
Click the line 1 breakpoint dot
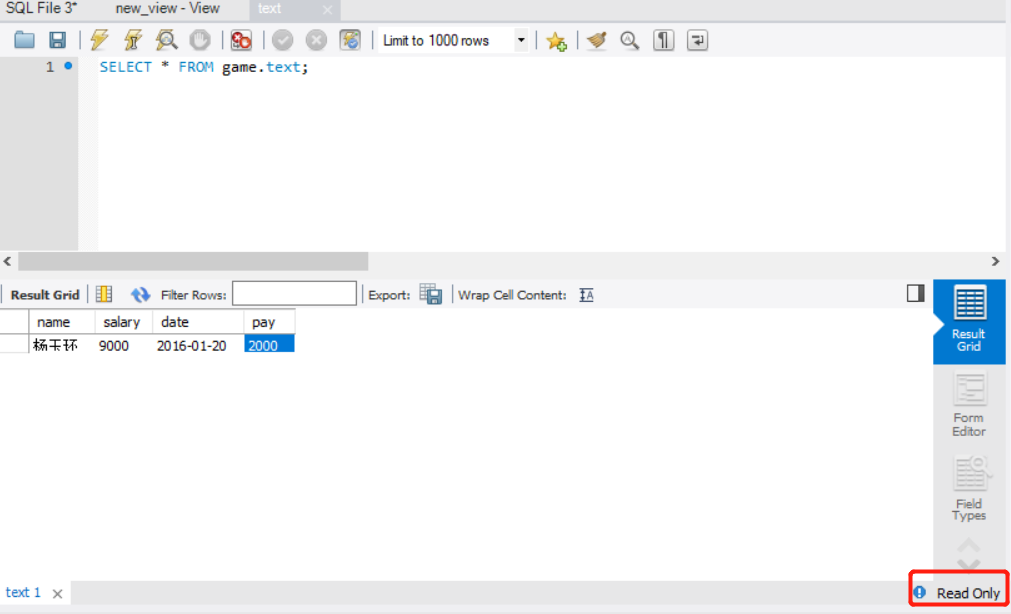click(68, 66)
